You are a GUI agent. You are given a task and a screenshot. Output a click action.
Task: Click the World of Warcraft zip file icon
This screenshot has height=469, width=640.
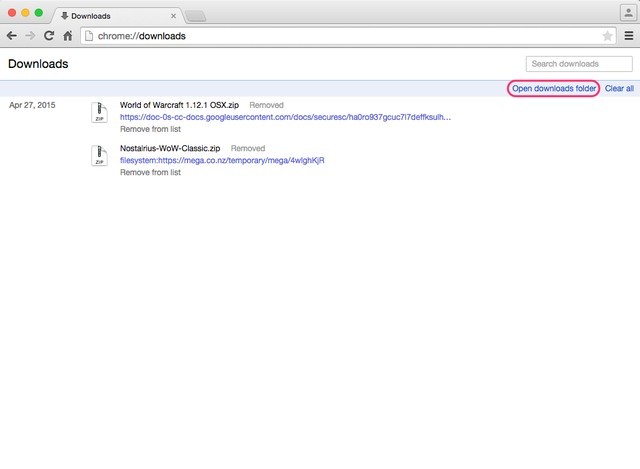point(99,113)
